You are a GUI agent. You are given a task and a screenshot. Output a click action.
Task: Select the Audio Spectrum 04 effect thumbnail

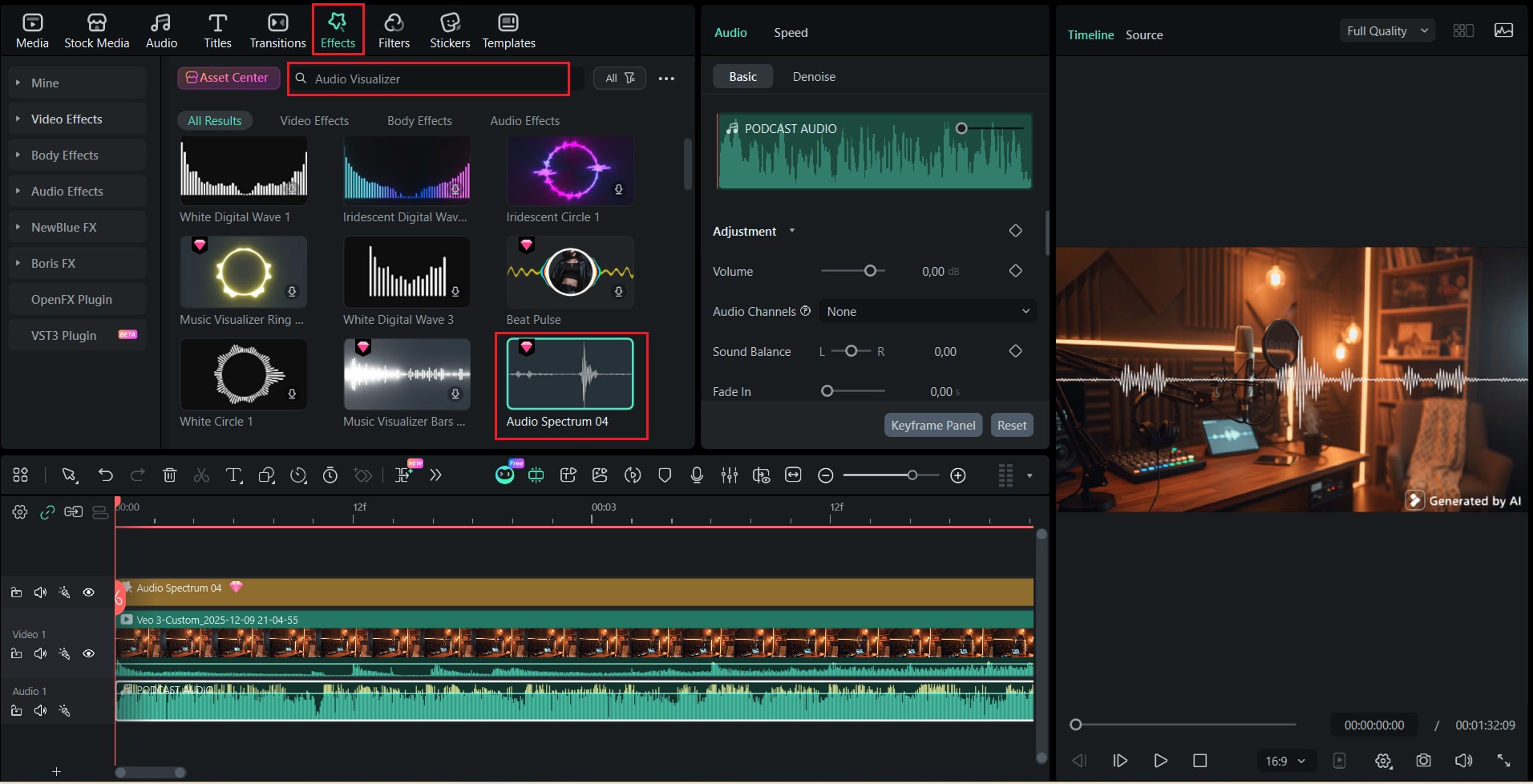[570, 374]
